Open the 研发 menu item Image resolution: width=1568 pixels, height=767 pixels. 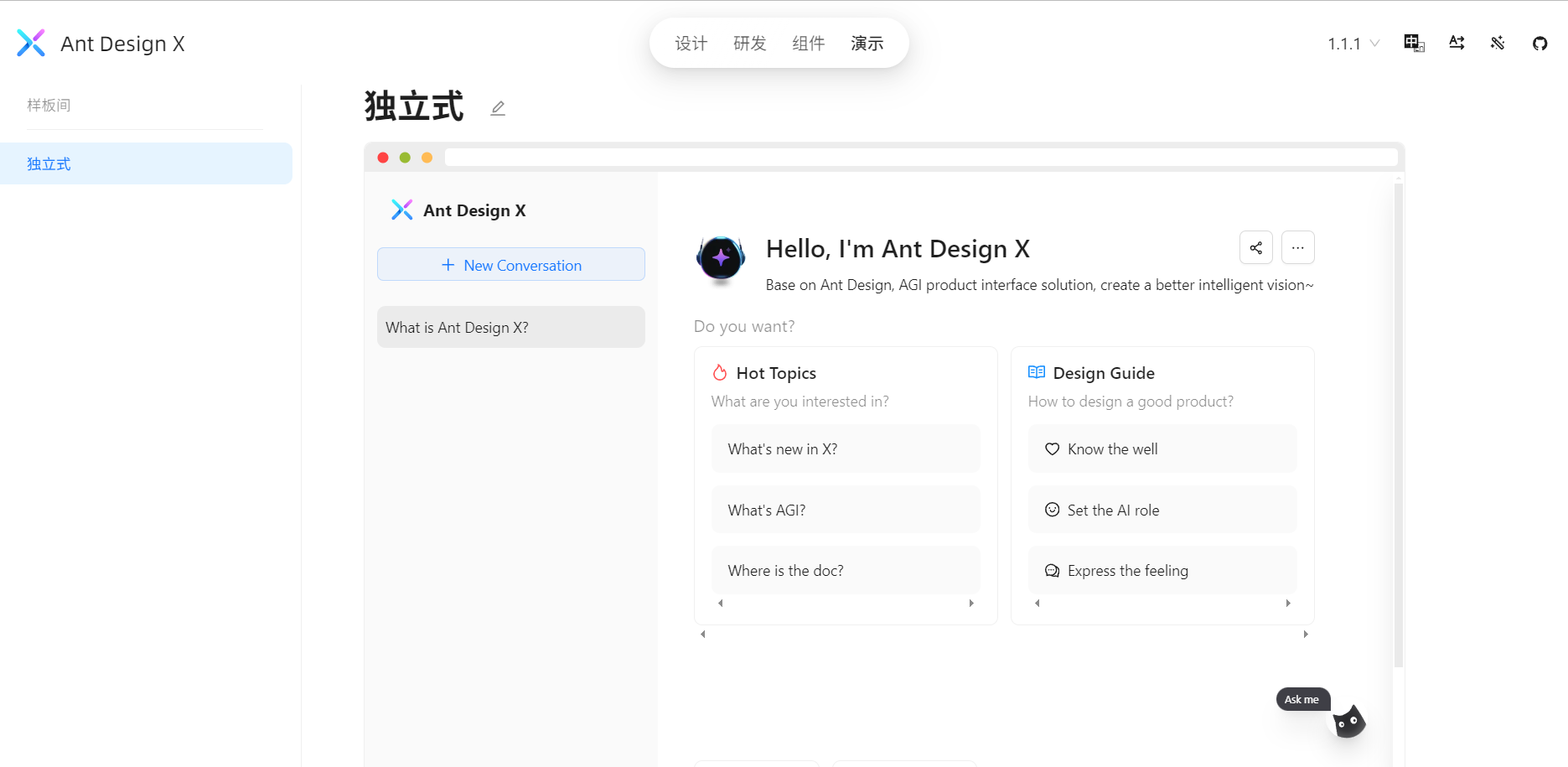(750, 43)
